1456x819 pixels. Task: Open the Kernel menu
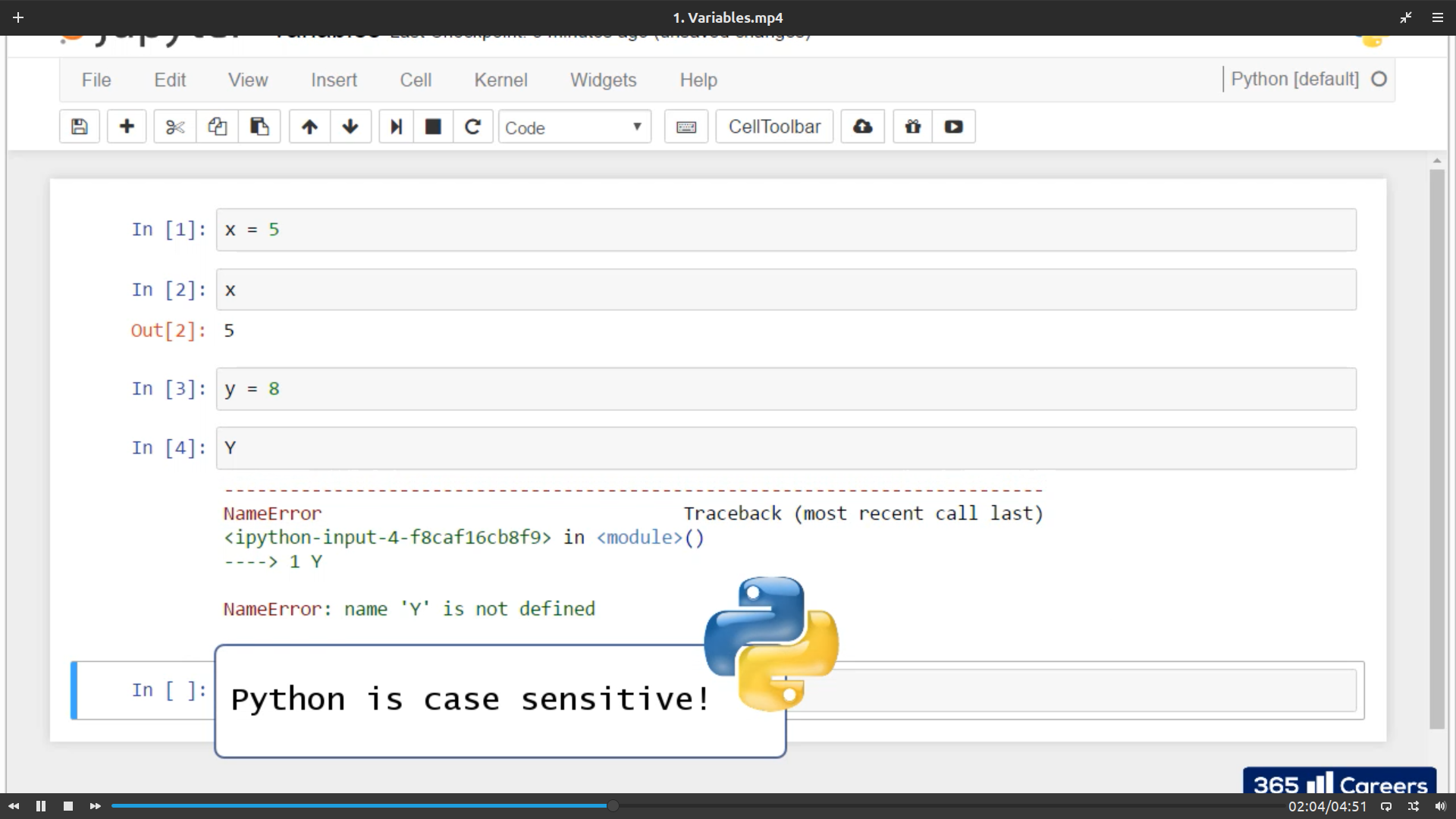[x=500, y=80]
